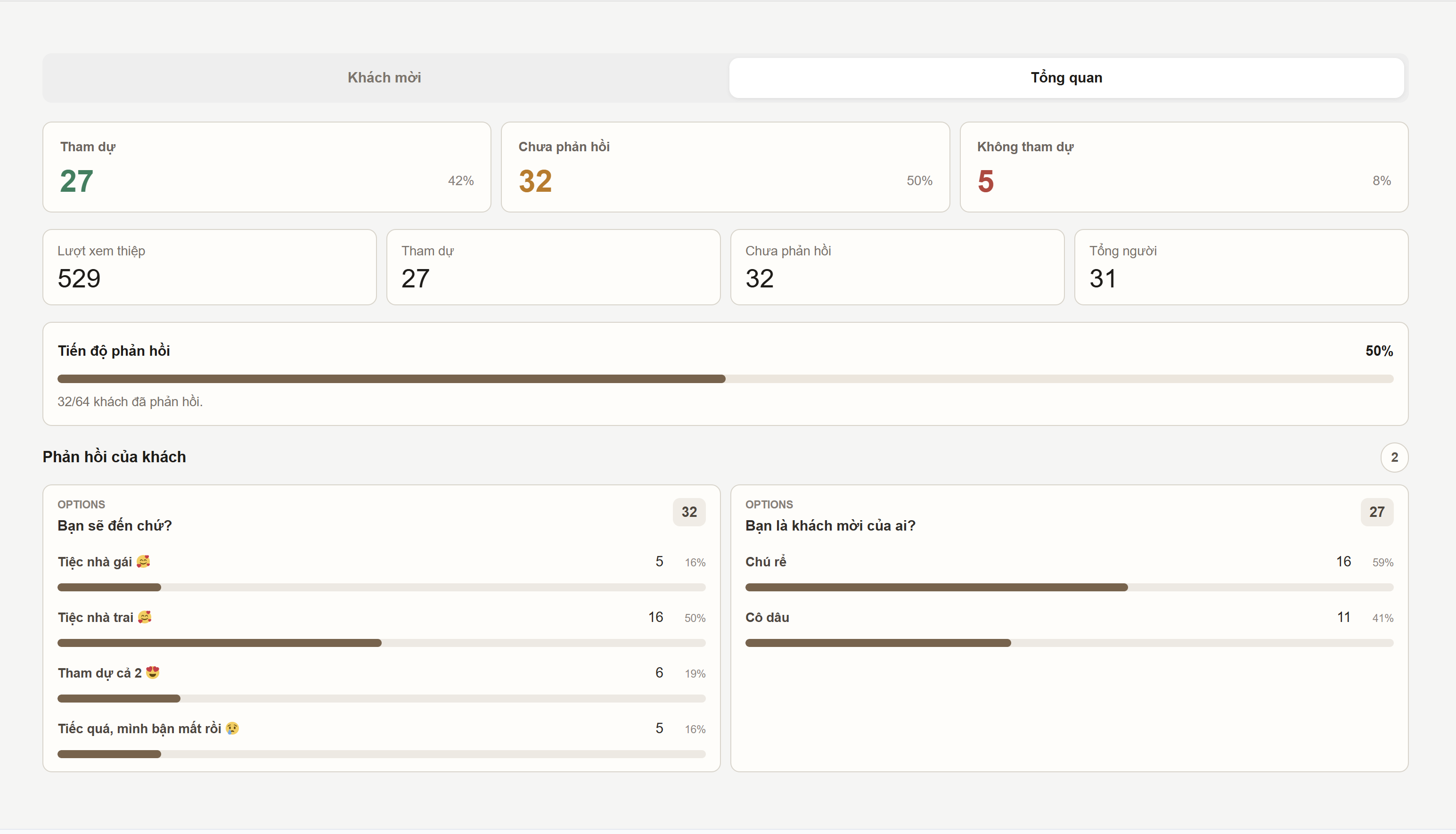Click the Tiệc nhà gái option label
Image resolution: width=1456 pixels, height=834 pixels.
tap(95, 562)
